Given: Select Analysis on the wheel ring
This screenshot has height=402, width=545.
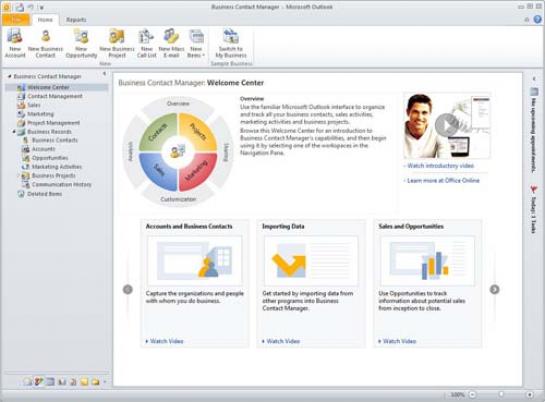Looking at the screenshot, I should (x=131, y=151).
